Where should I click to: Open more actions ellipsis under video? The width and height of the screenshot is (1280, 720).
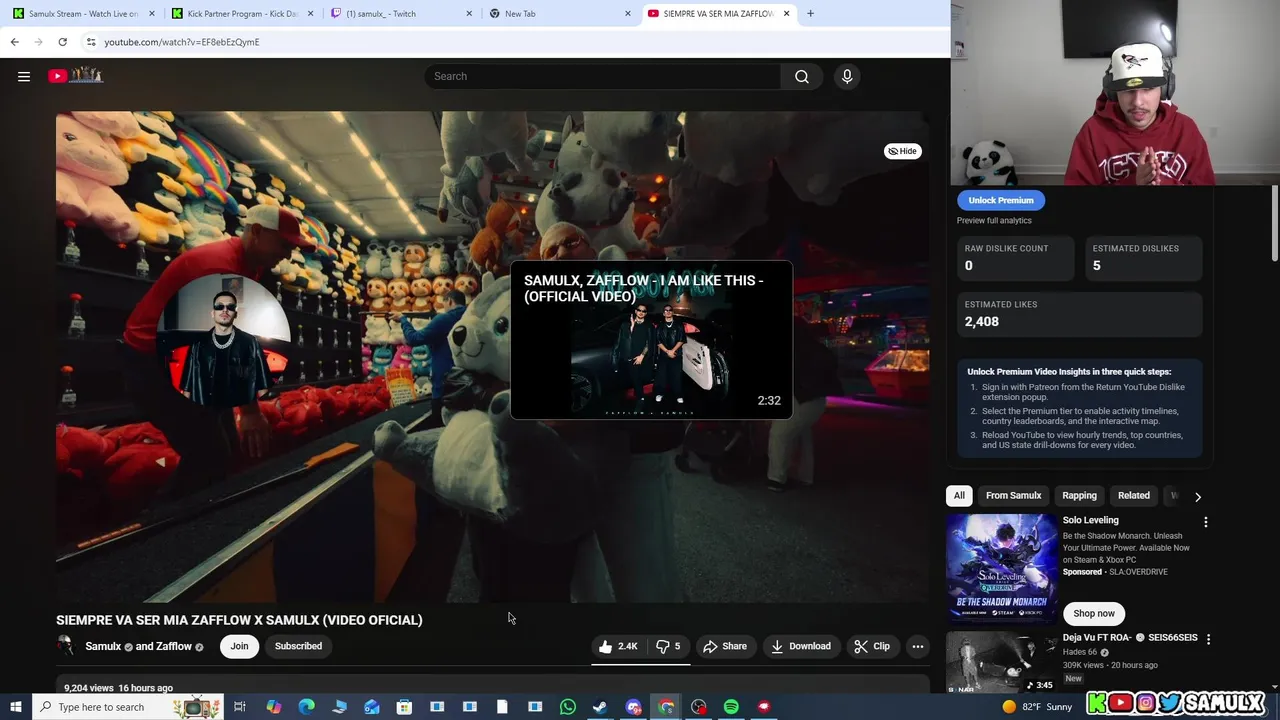pyautogui.click(x=918, y=646)
